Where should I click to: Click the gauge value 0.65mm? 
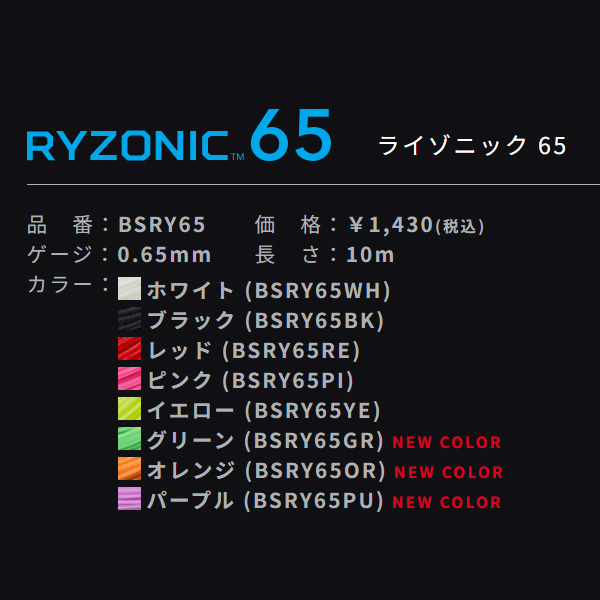(164, 255)
